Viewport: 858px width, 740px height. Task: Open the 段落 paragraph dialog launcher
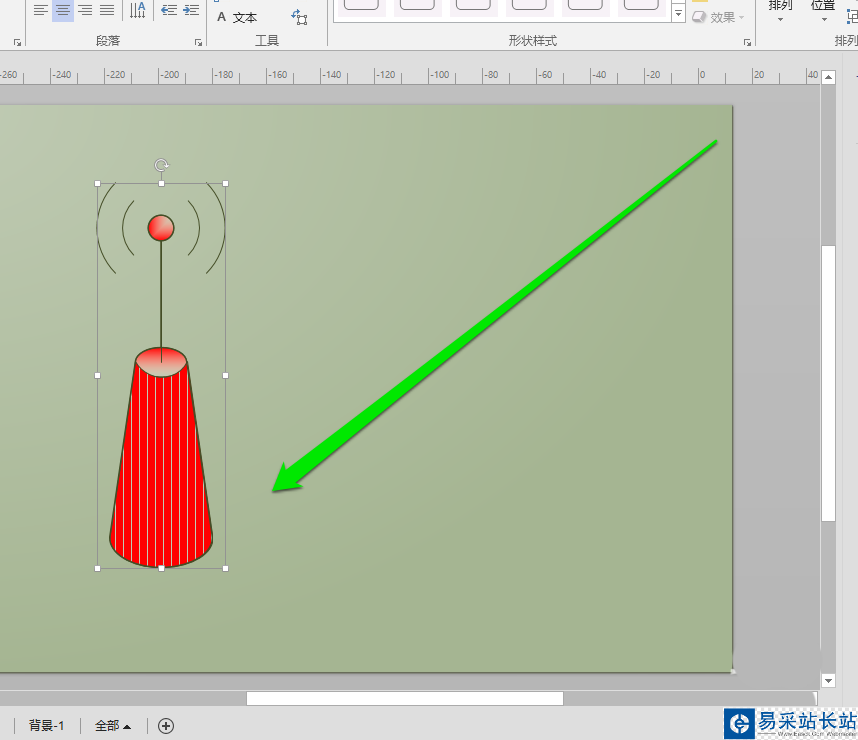[x=198, y=42]
